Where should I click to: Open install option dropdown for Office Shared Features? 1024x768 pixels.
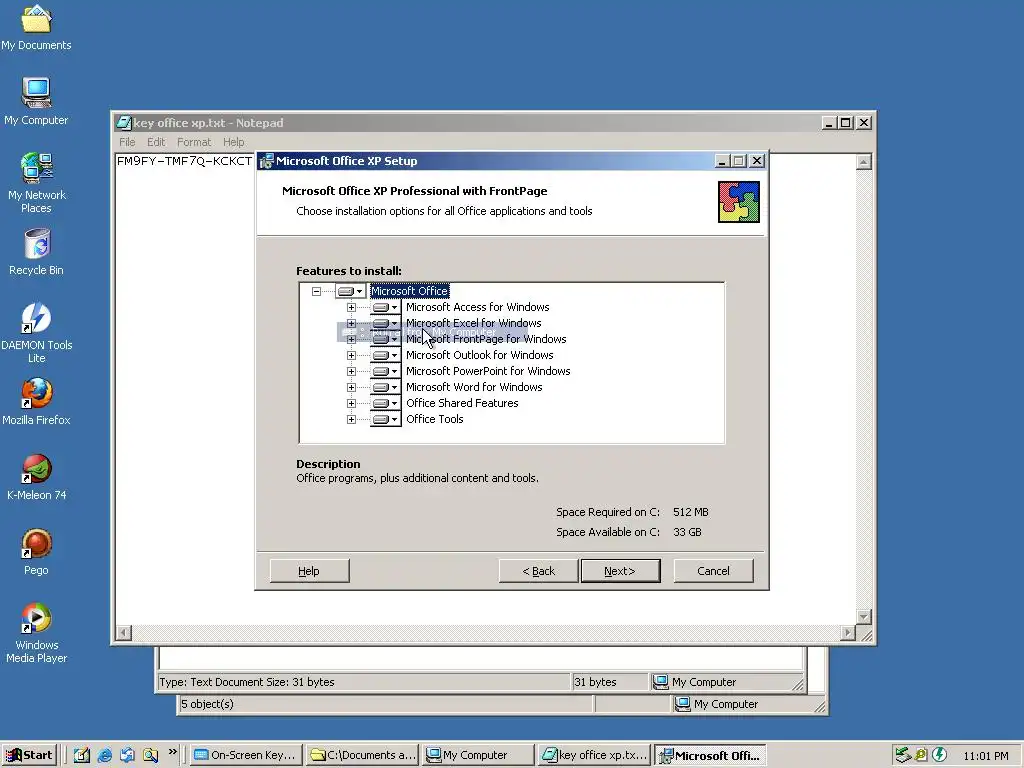[385, 404]
